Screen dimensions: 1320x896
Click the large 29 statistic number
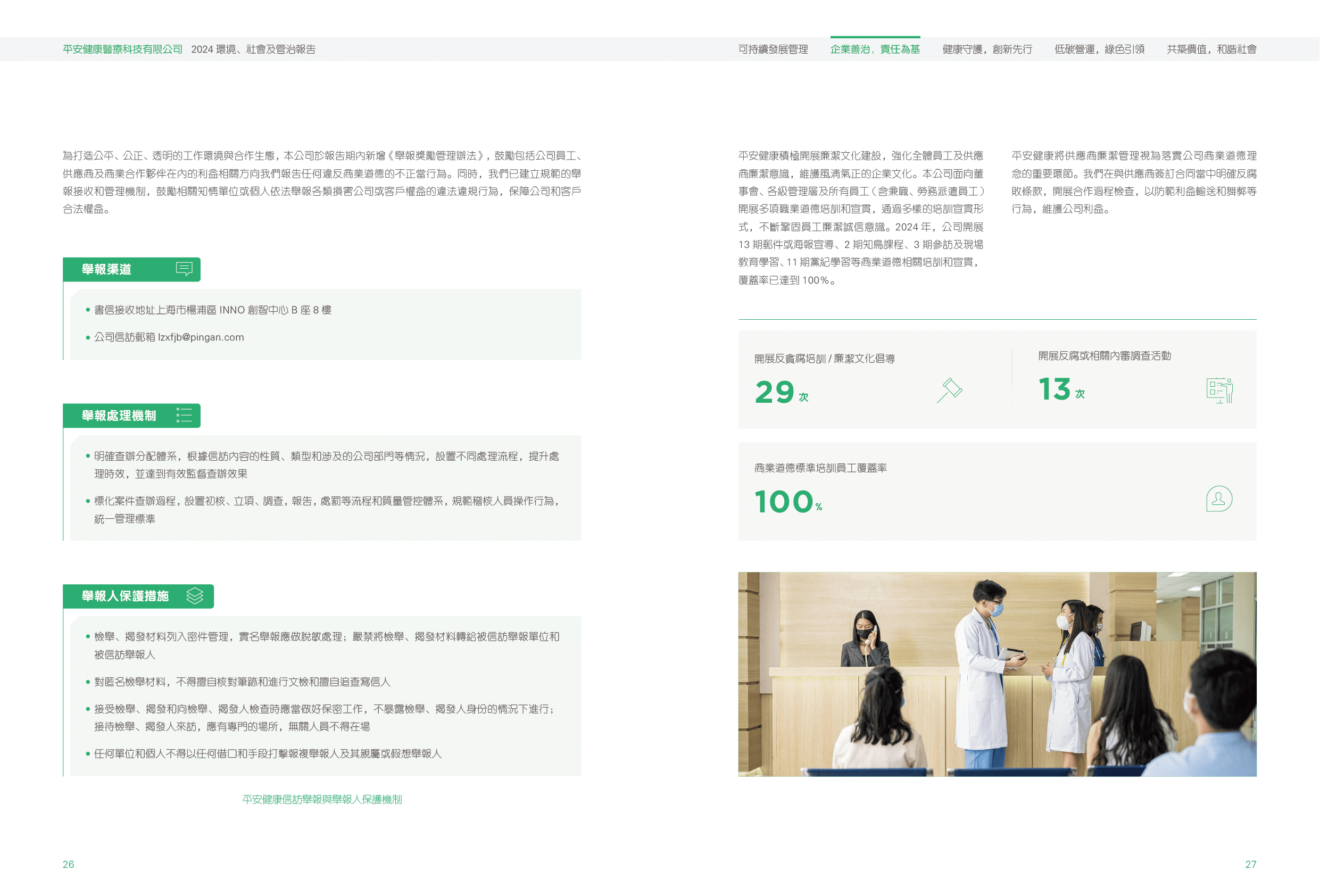[774, 392]
